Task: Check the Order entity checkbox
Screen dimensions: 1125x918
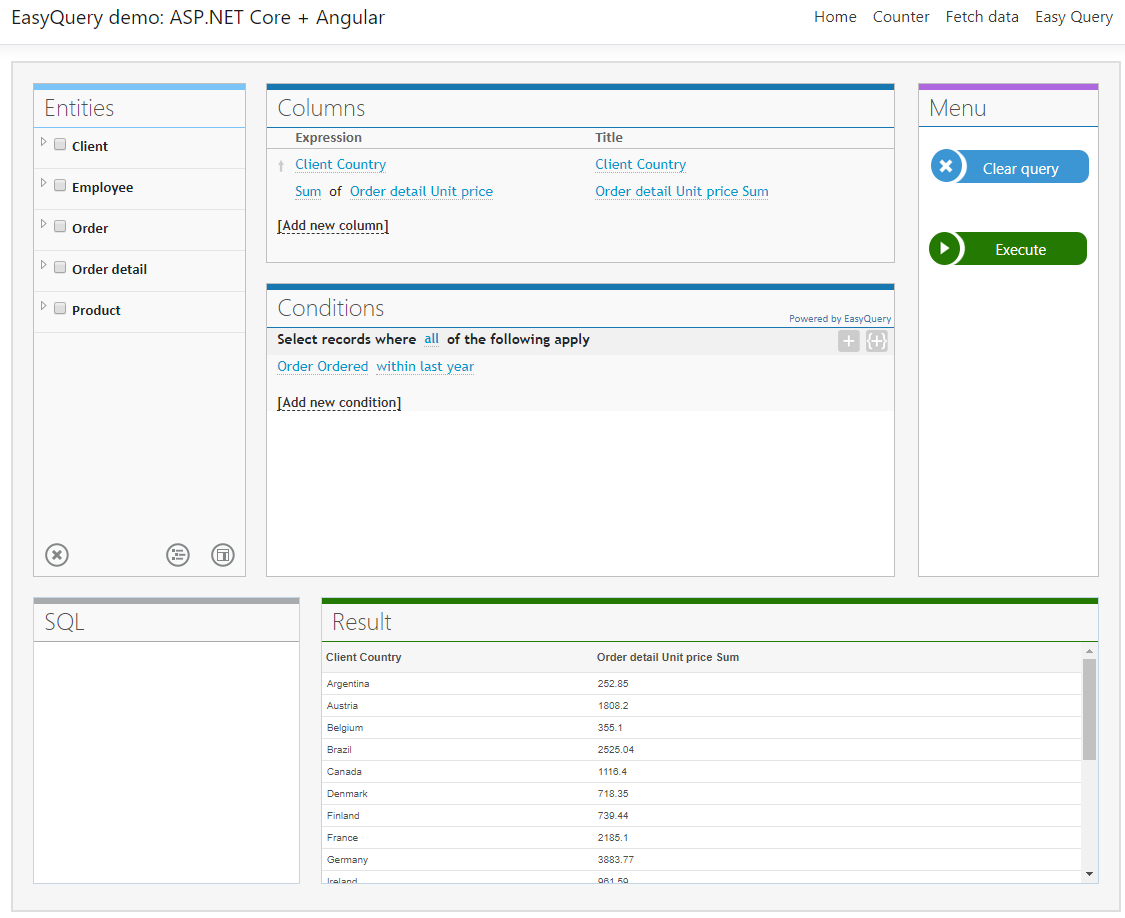Action: click(x=60, y=226)
